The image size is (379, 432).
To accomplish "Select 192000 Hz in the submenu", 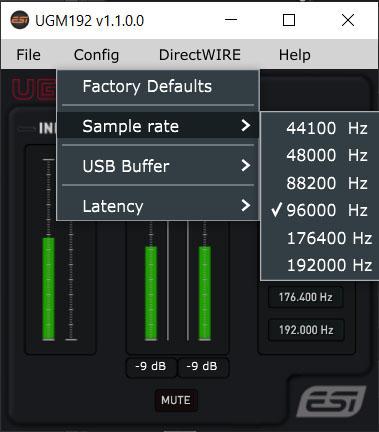I will [320, 265].
